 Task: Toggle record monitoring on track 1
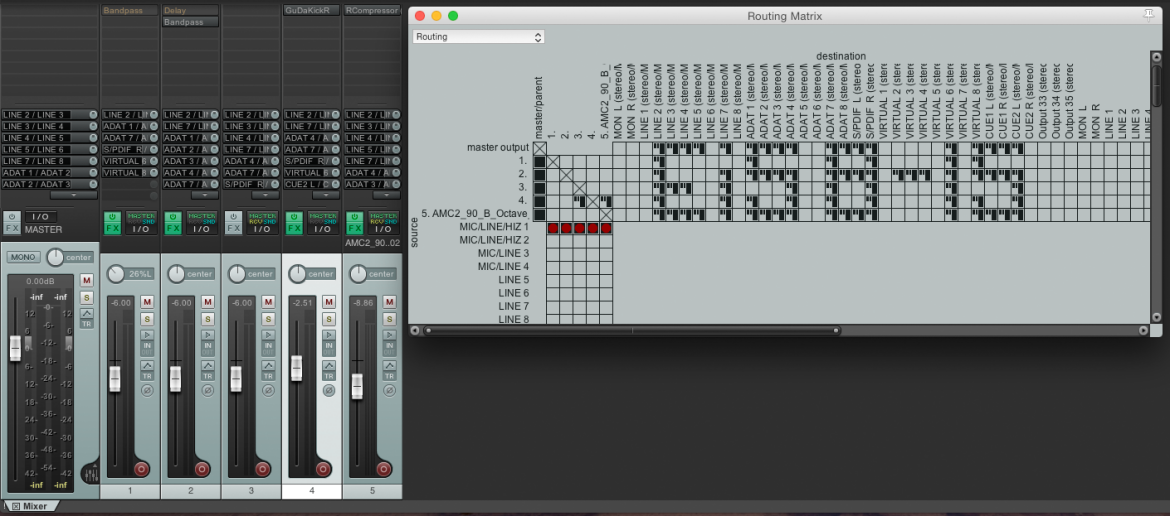point(147,335)
